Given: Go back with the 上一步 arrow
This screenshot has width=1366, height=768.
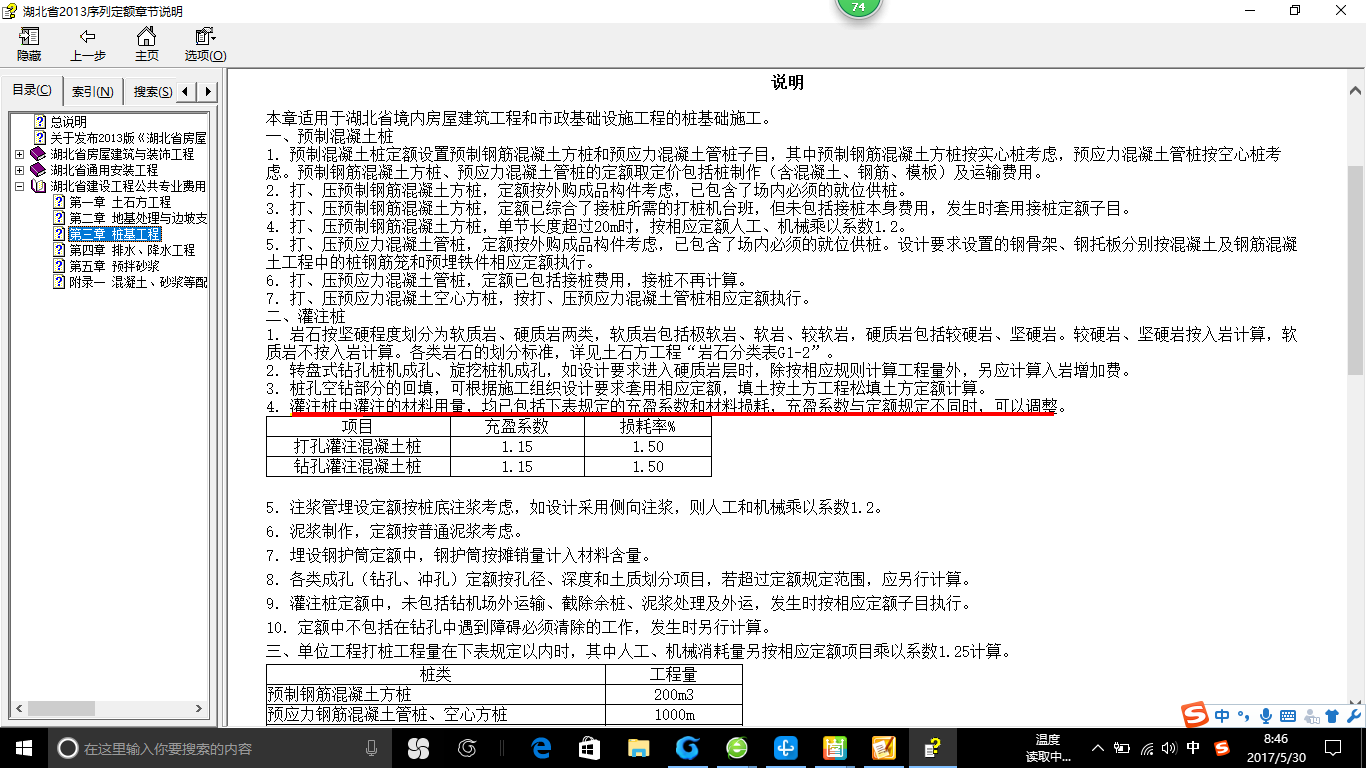Looking at the screenshot, I should click(x=88, y=45).
